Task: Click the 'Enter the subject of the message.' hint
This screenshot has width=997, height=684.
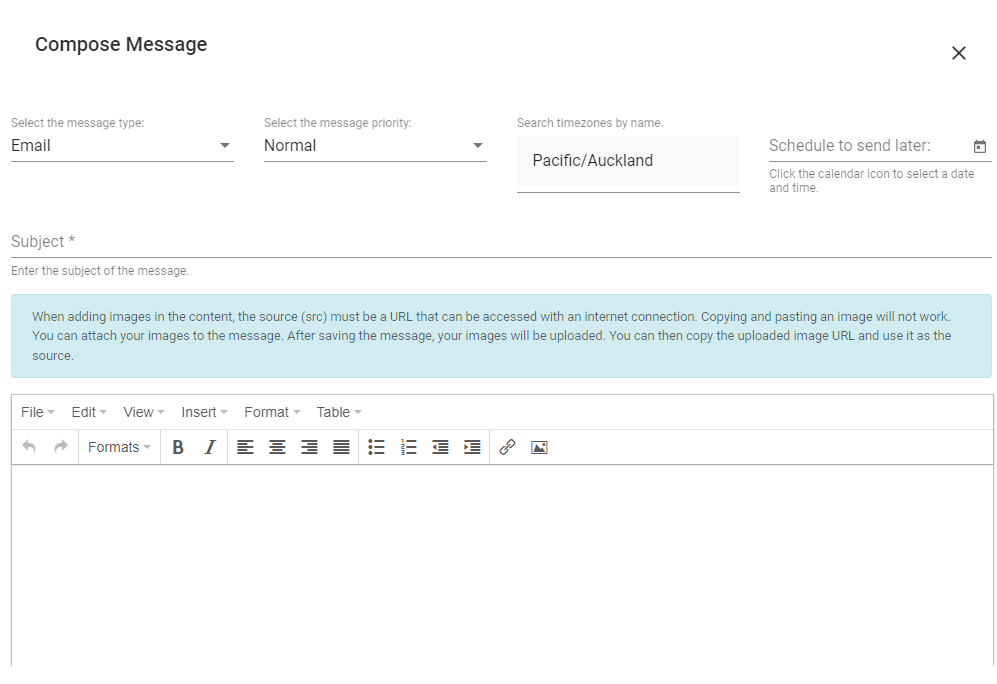Action: [100, 271]
